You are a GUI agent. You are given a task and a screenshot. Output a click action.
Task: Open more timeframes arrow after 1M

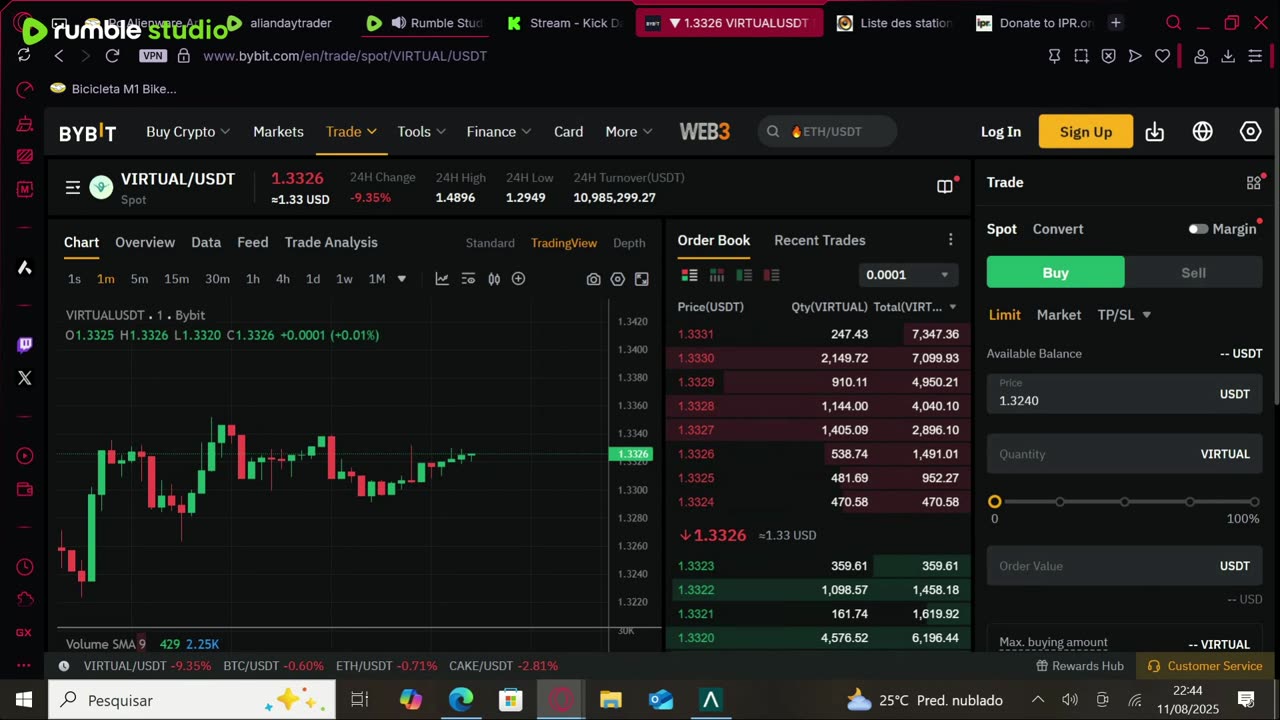tap(402, 279)
